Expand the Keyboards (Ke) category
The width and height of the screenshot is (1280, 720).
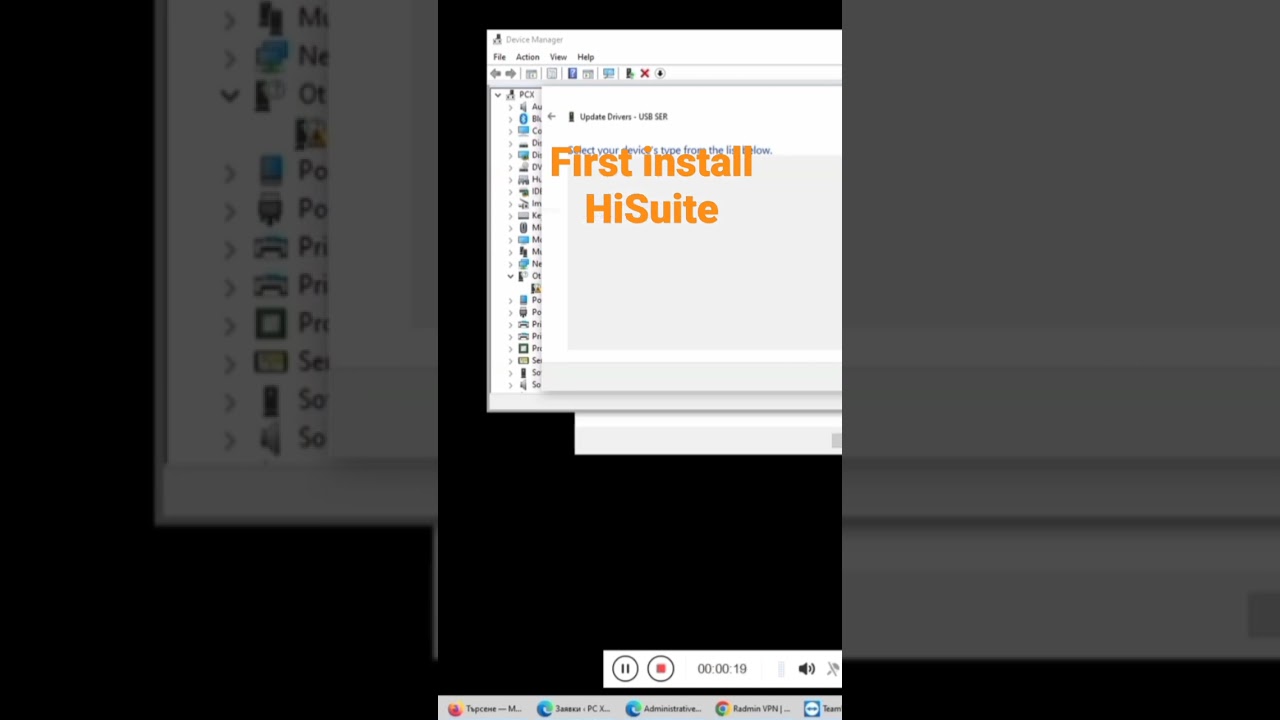(510, 215)
